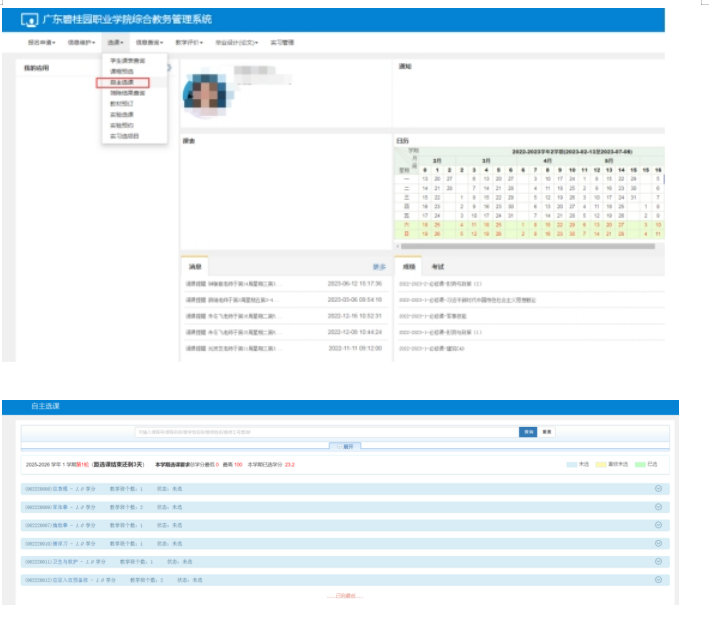Screen dimensions: 709x621
Task: Open the 教学评价 dropdown menu
Action: pyautogui.click(x=188, y=43)
